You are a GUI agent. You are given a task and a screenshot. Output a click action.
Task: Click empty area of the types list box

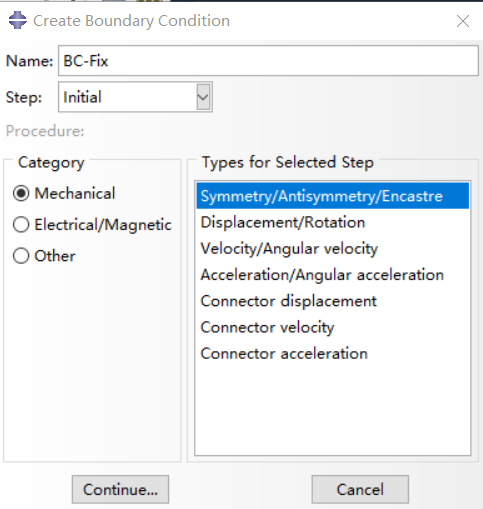click(x=333, y=410)
